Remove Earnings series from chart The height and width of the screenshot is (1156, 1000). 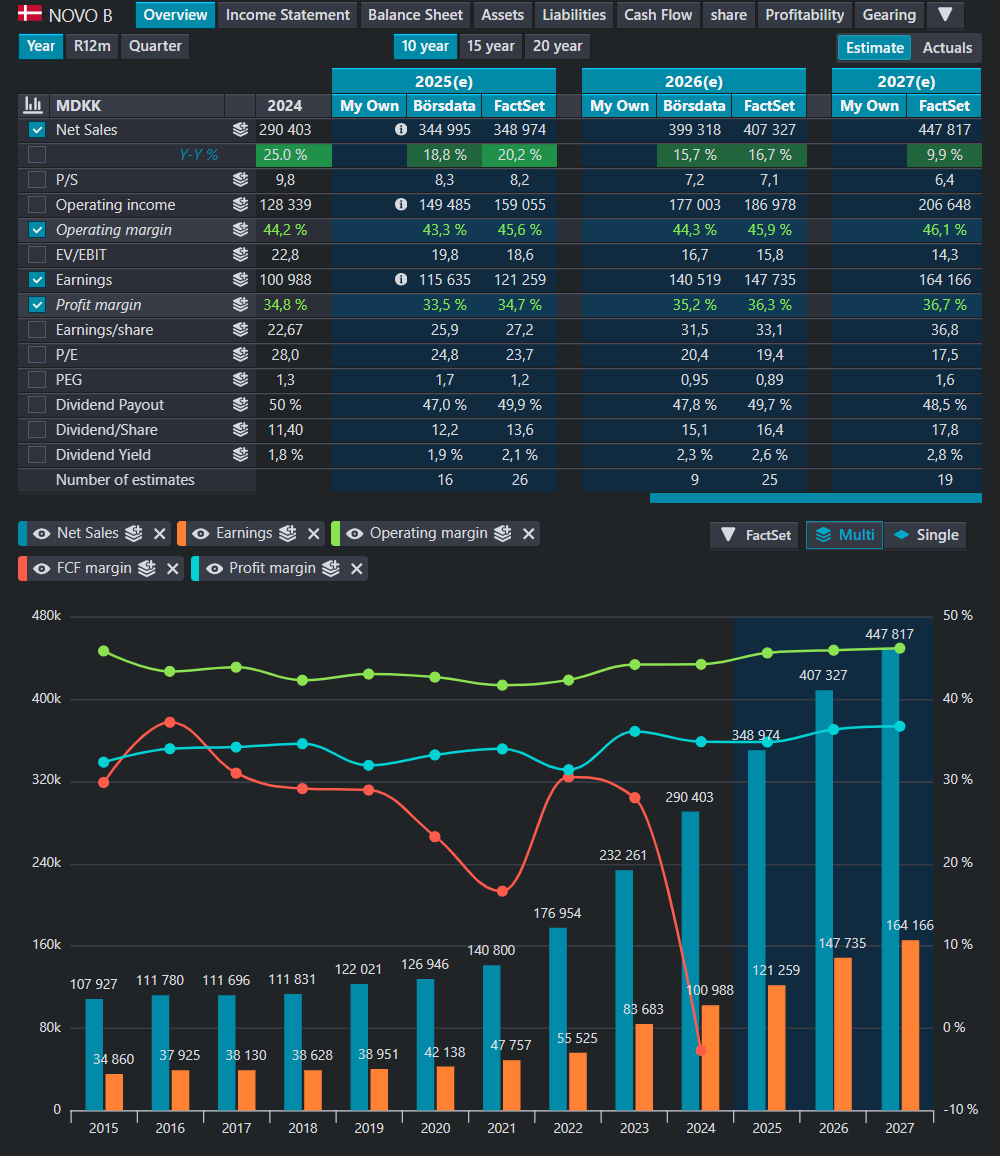pyautogui.click(x=313, y=534)
